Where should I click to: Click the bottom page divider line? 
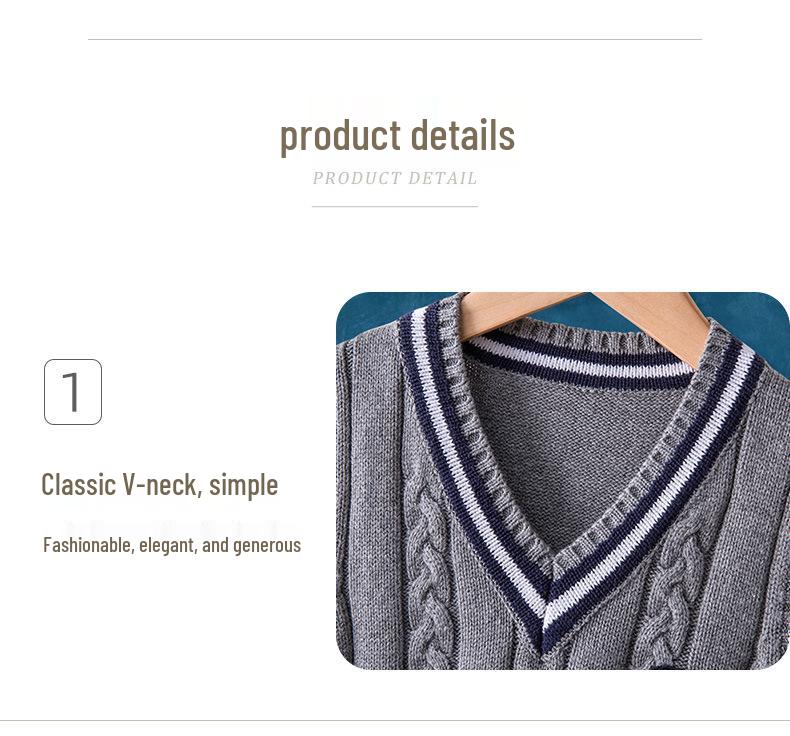pyautogui.click(x=395, y=720)
